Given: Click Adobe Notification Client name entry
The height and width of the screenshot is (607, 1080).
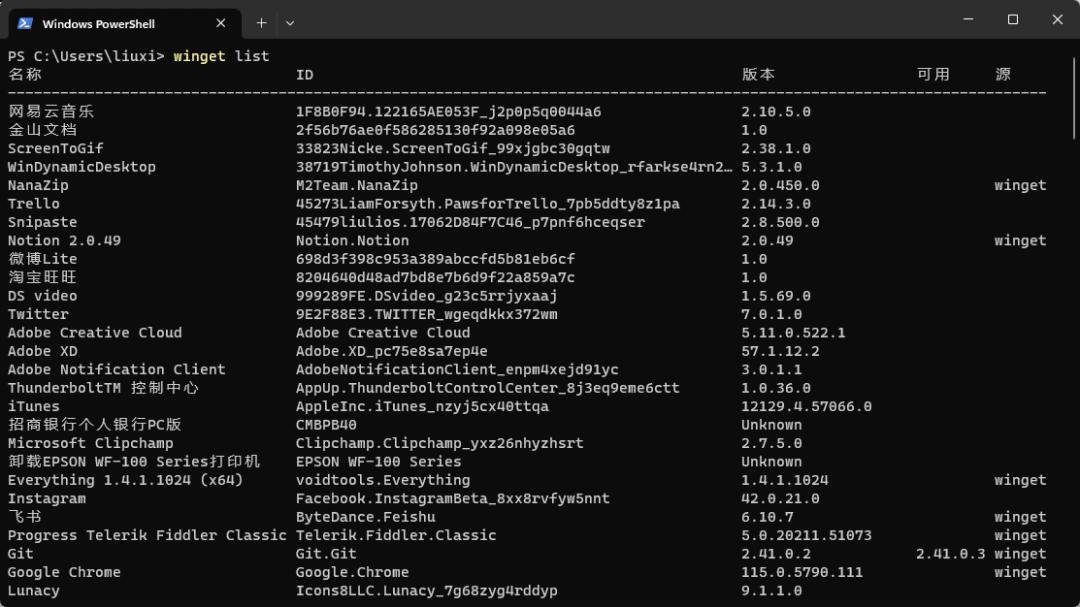Looking at the screenshot, I should click(116, 369).
